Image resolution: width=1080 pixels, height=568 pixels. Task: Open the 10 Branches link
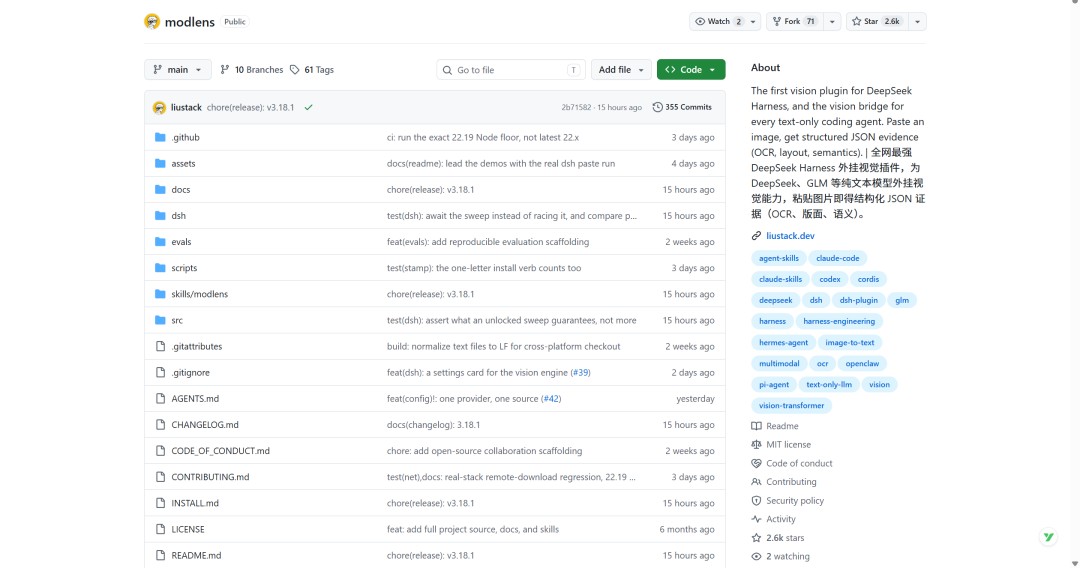click(251, 70)
